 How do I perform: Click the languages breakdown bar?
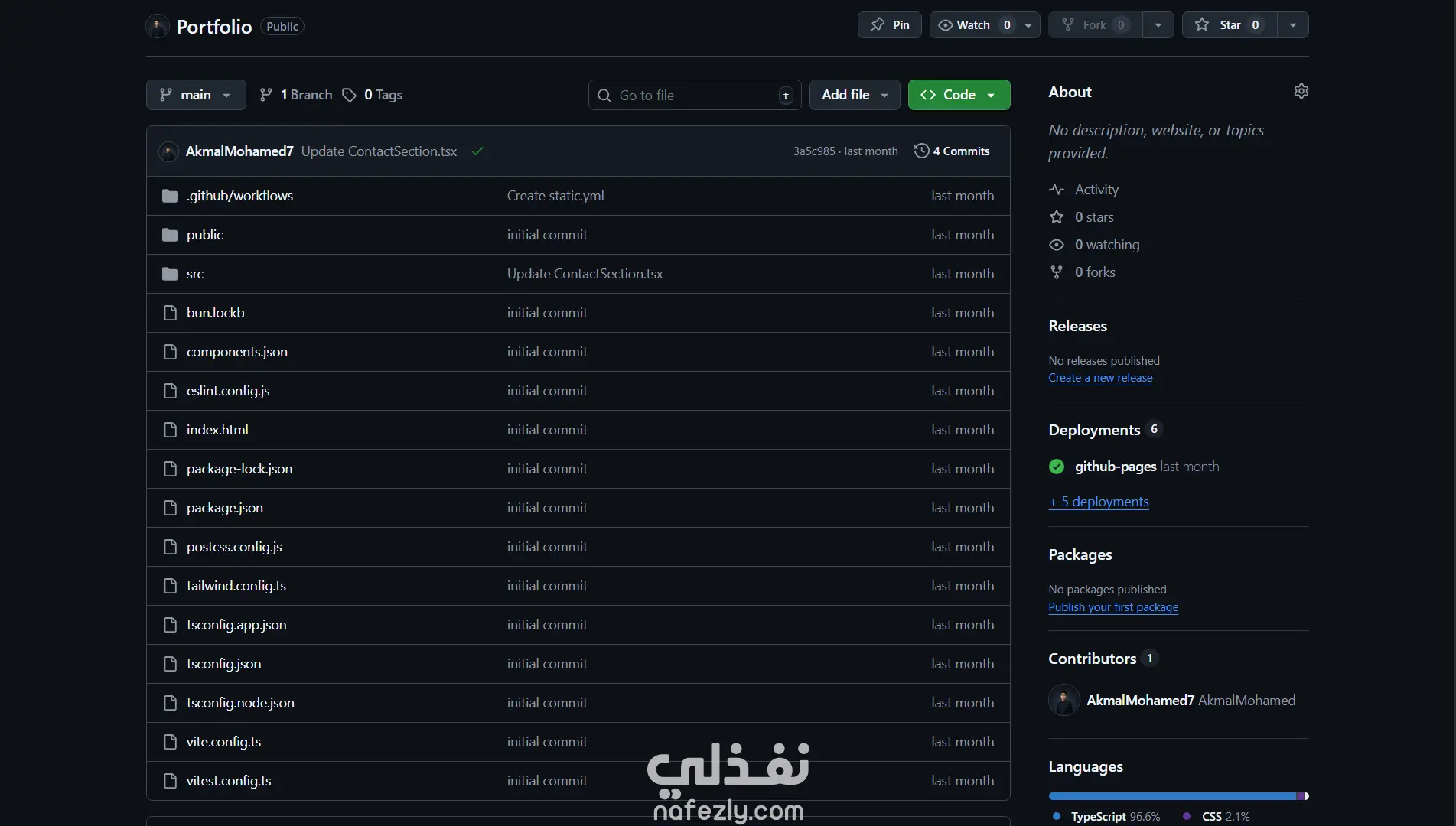click(1178, 796)
